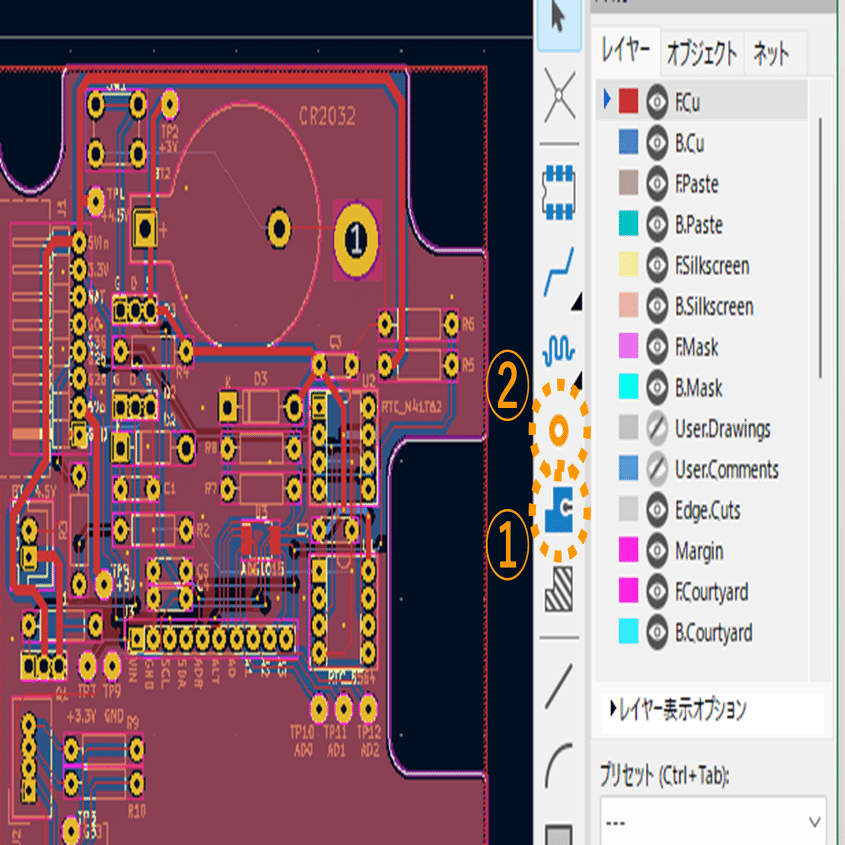Open tune length tool flyout arrow

click(578, 379)
